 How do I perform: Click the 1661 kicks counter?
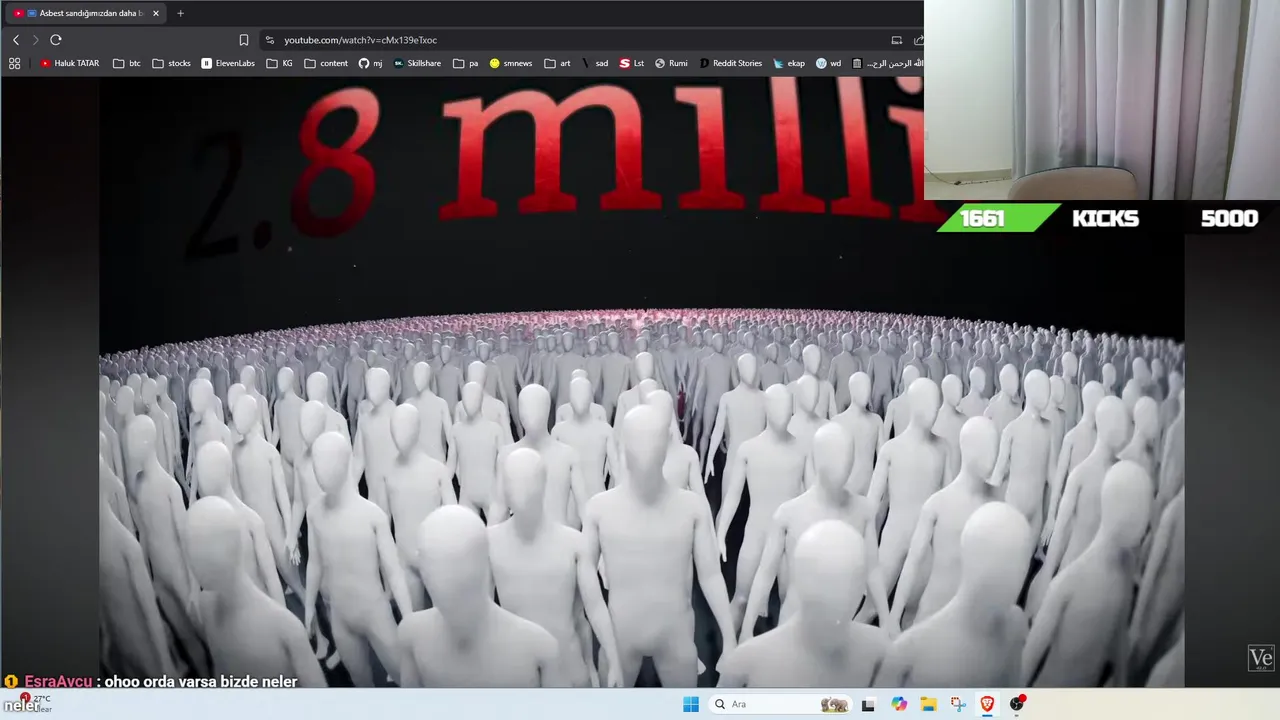pyautogui.click(x=982, y=218)
